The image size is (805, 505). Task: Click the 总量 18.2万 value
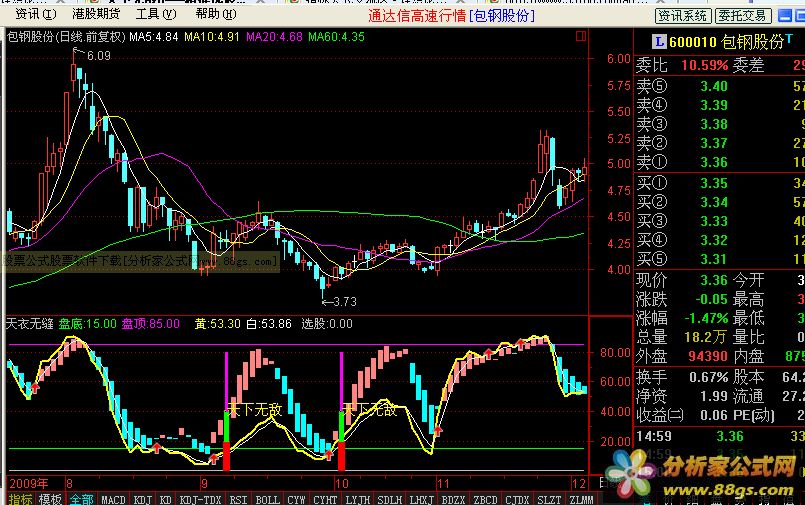(x=706, y=337)
